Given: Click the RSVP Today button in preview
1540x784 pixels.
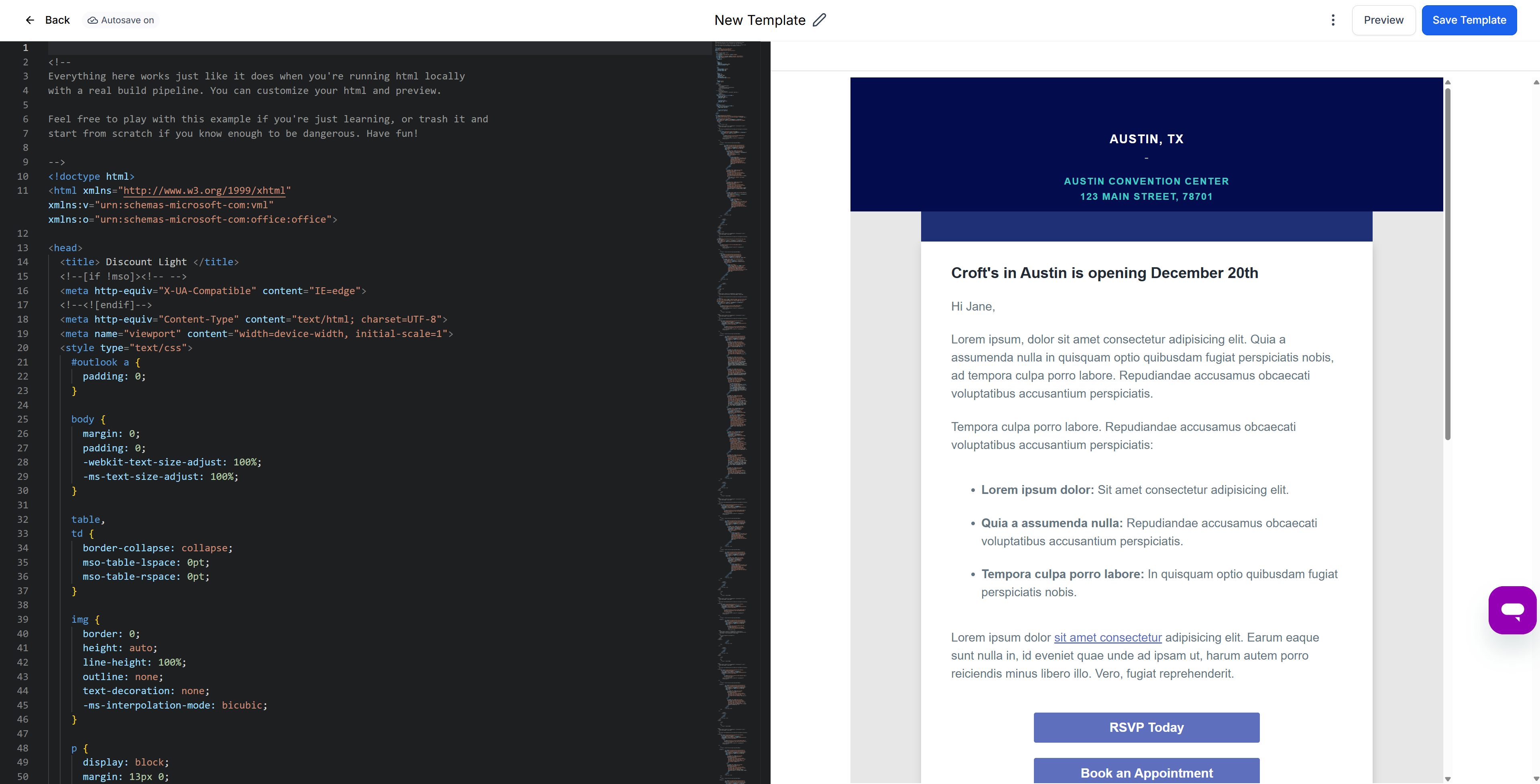Looking at the screenshot, I should click(1146, 727).
